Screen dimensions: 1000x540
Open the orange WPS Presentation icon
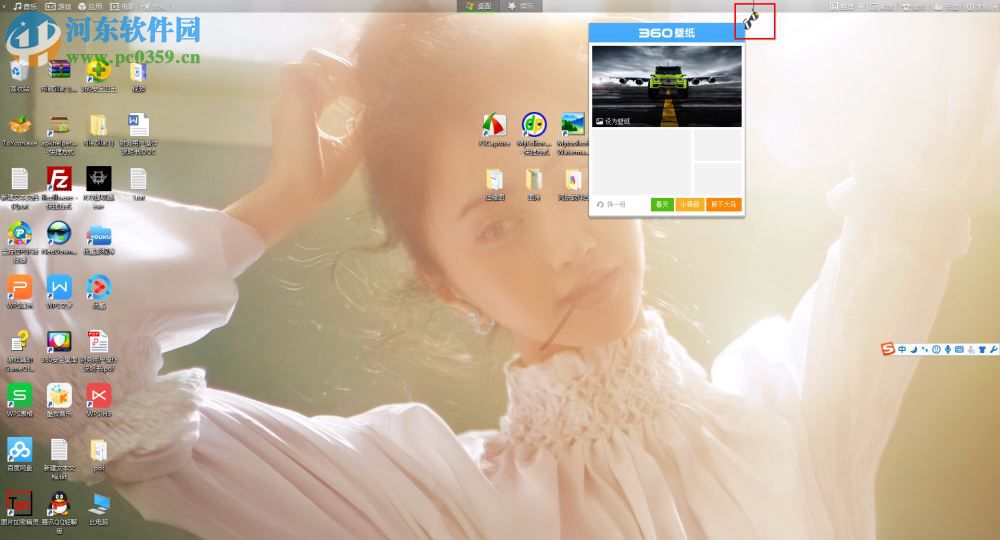tap(19, 288)
